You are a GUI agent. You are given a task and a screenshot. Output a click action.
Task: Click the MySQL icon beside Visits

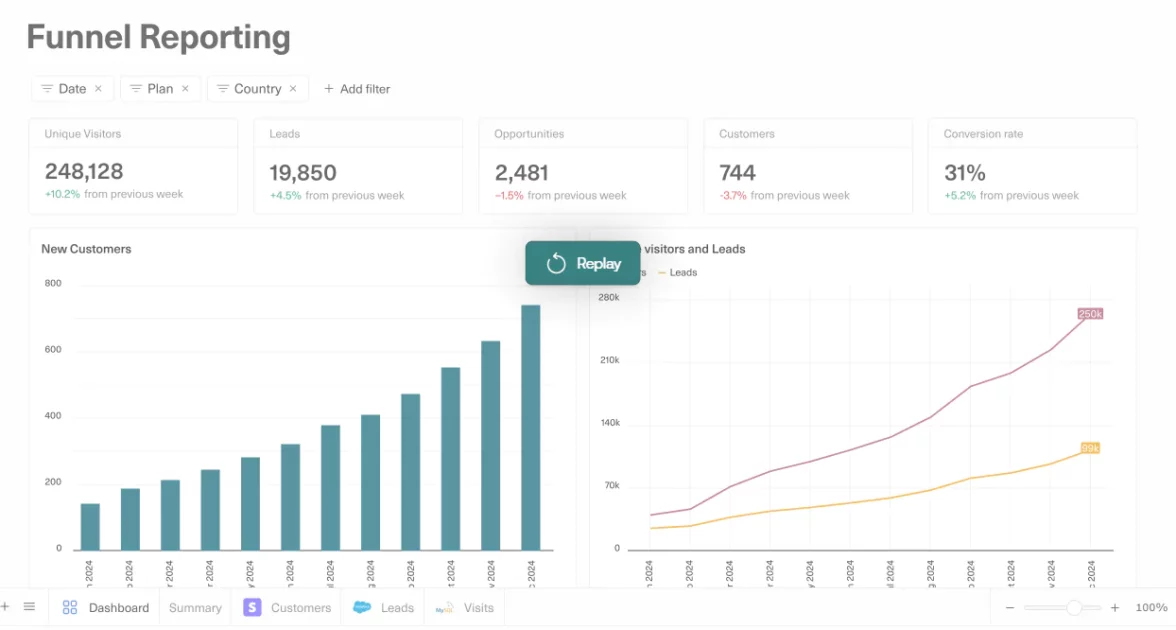coord(443,607)
